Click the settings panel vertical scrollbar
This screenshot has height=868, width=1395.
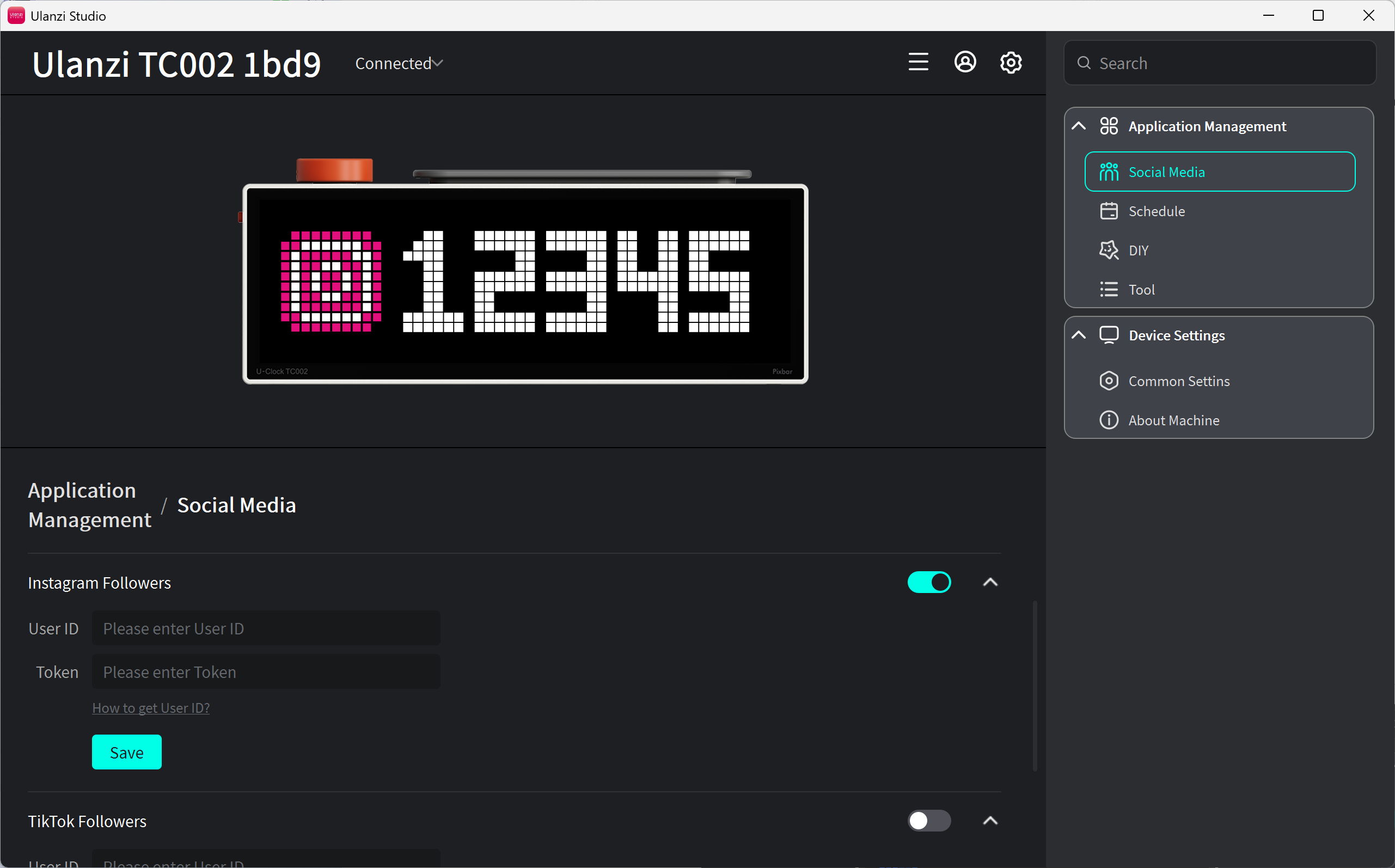1035,686
